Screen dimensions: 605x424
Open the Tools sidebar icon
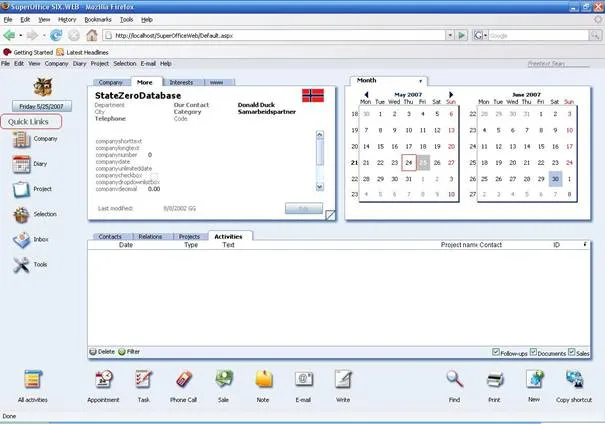pos(24,266)
